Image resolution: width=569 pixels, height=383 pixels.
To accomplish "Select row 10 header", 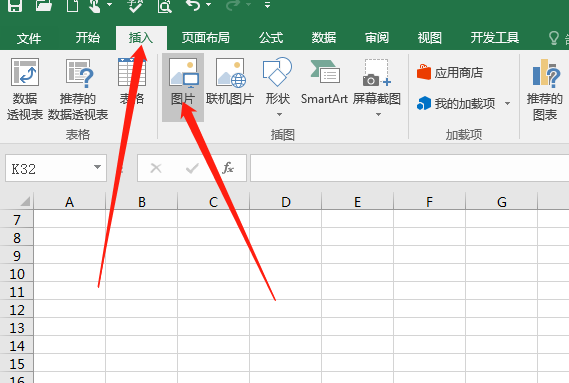I will (17, 274).
